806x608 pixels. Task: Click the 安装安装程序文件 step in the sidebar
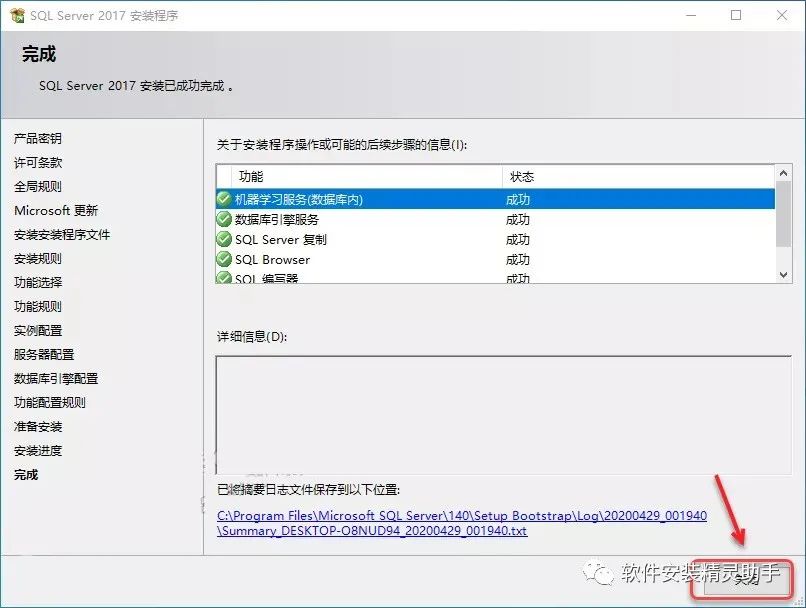pyautogui.click(x=62, y=235)
